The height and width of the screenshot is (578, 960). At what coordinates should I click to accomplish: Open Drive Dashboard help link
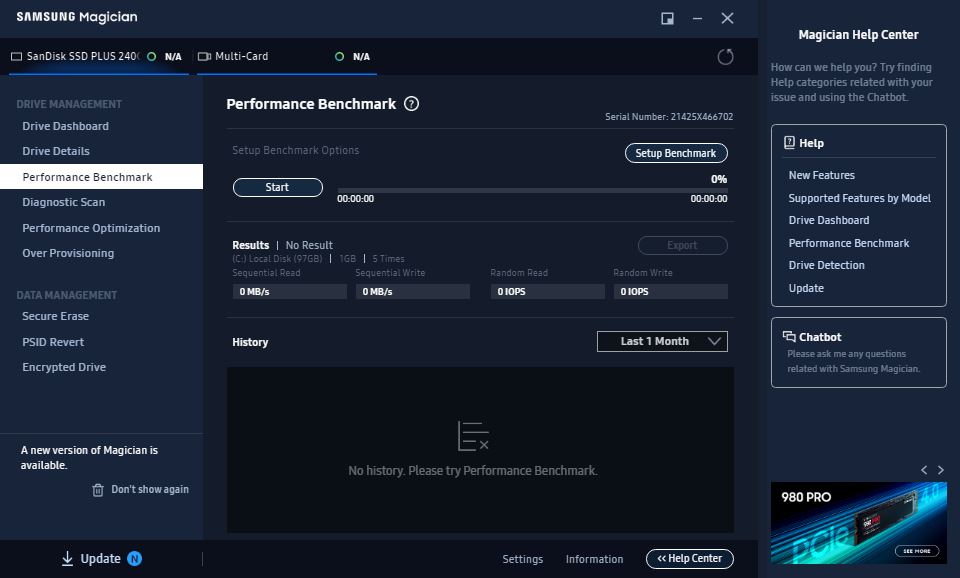tap(828, 220)
